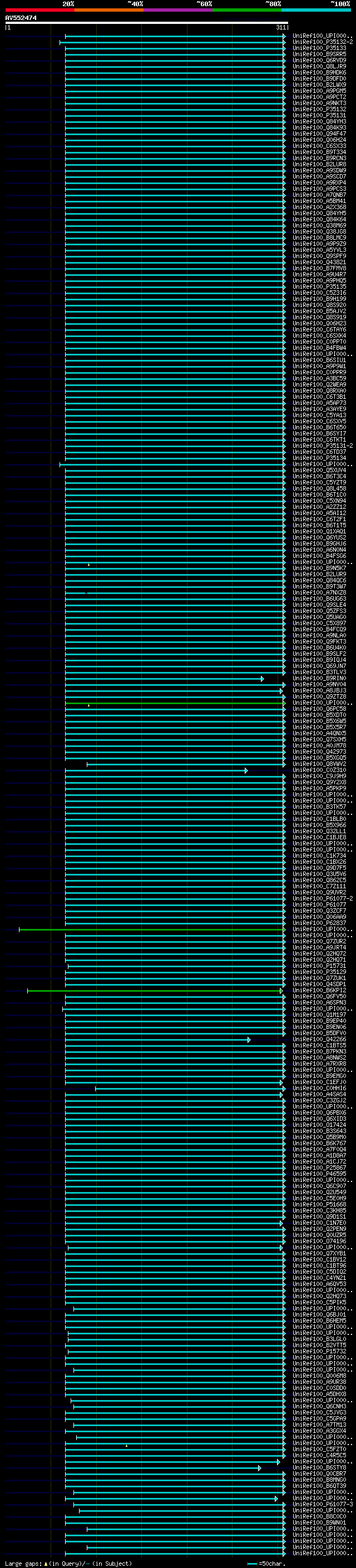Image resolution: width=356 pixels, height=1568 pixels.
Task: Open hit UniRef100_Q6RVD9
Action: (319, 60)
